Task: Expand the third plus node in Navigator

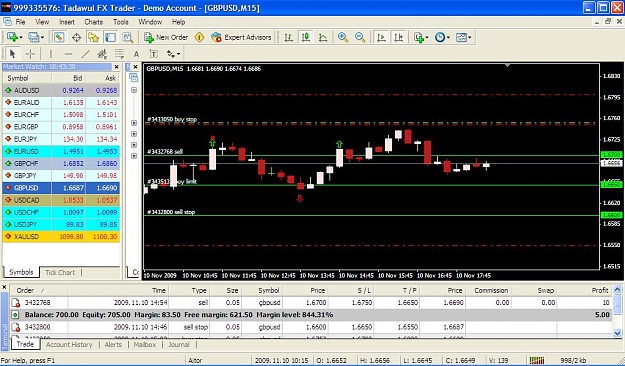Action: coord(134,145)
